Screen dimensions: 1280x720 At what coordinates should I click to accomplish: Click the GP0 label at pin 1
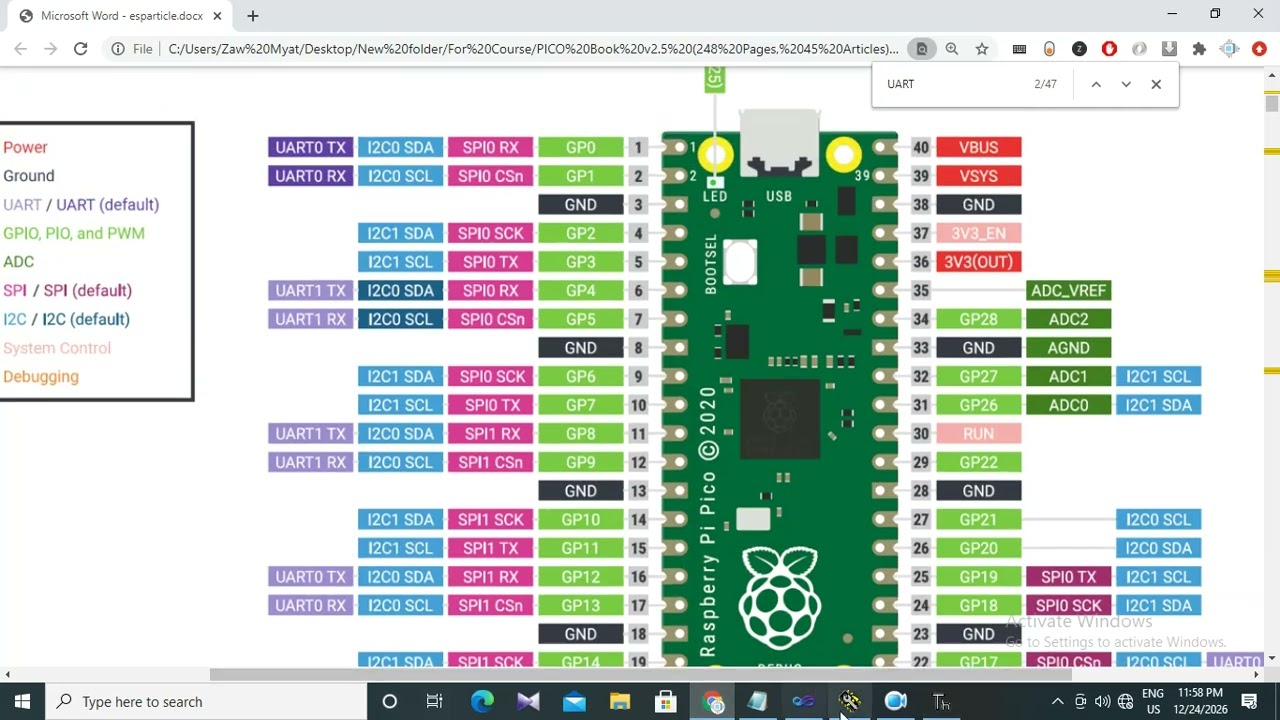point(580,147)
